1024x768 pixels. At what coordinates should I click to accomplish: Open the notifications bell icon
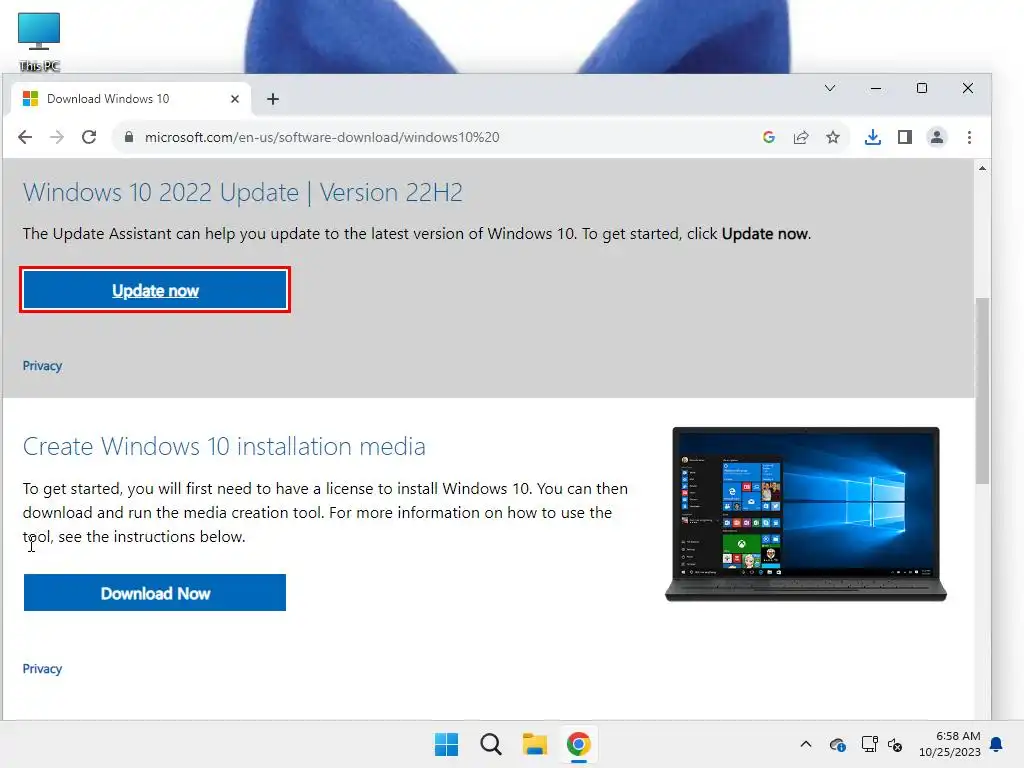pyautogui.click(x=997, y=744)
